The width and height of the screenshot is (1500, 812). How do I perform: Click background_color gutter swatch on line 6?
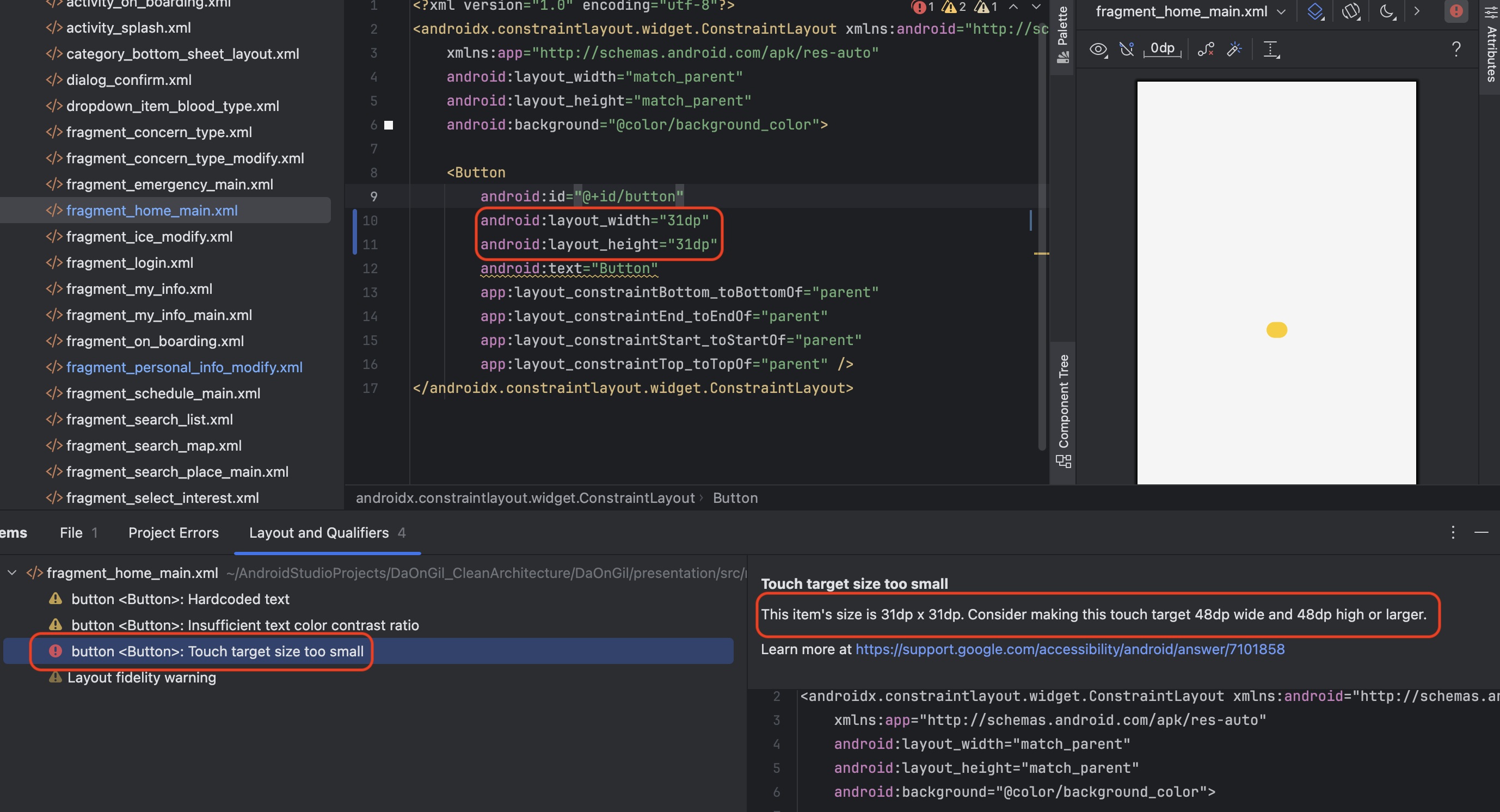(389, 125)
